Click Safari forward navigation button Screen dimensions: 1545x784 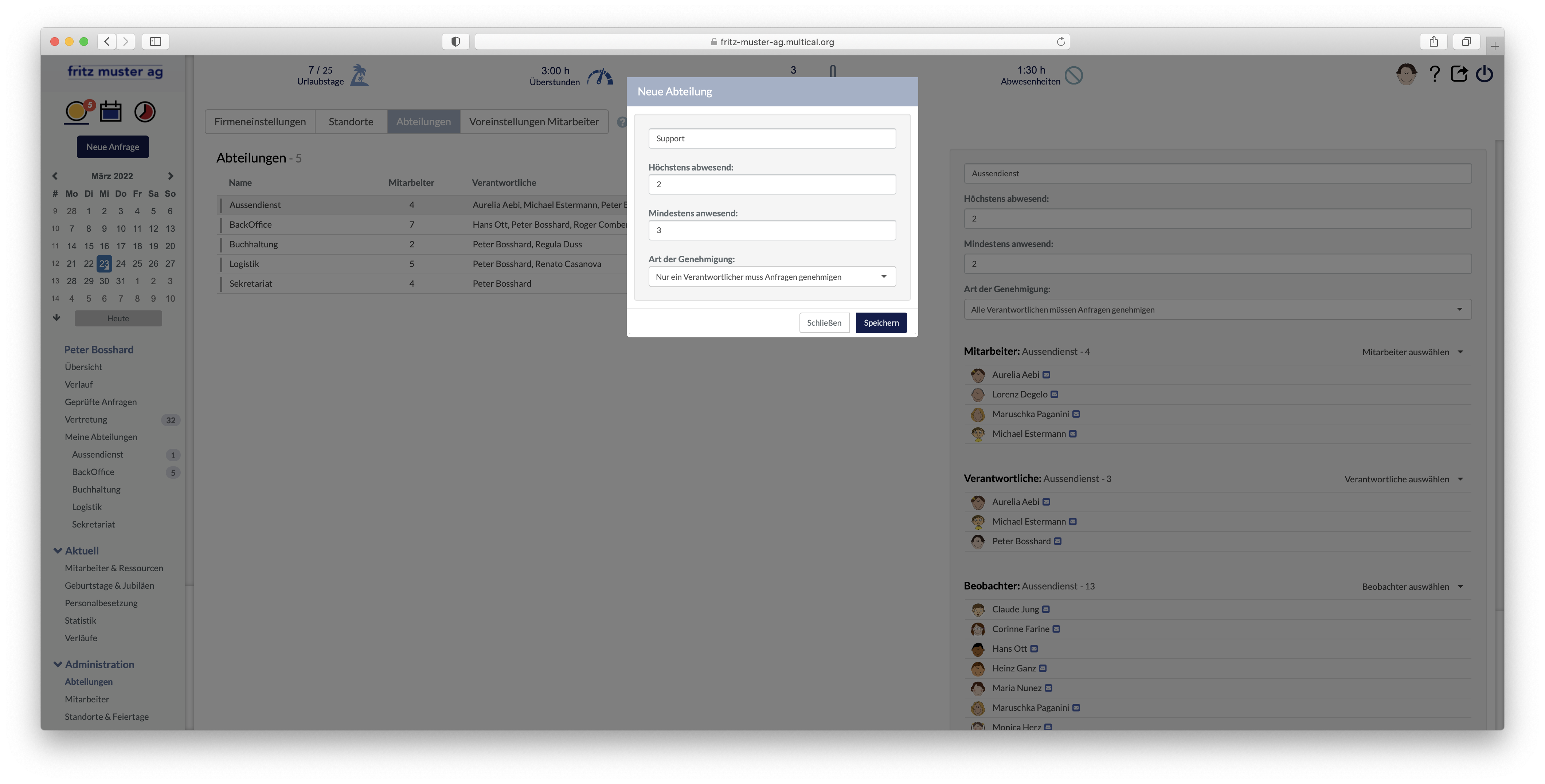coord(125,42)
